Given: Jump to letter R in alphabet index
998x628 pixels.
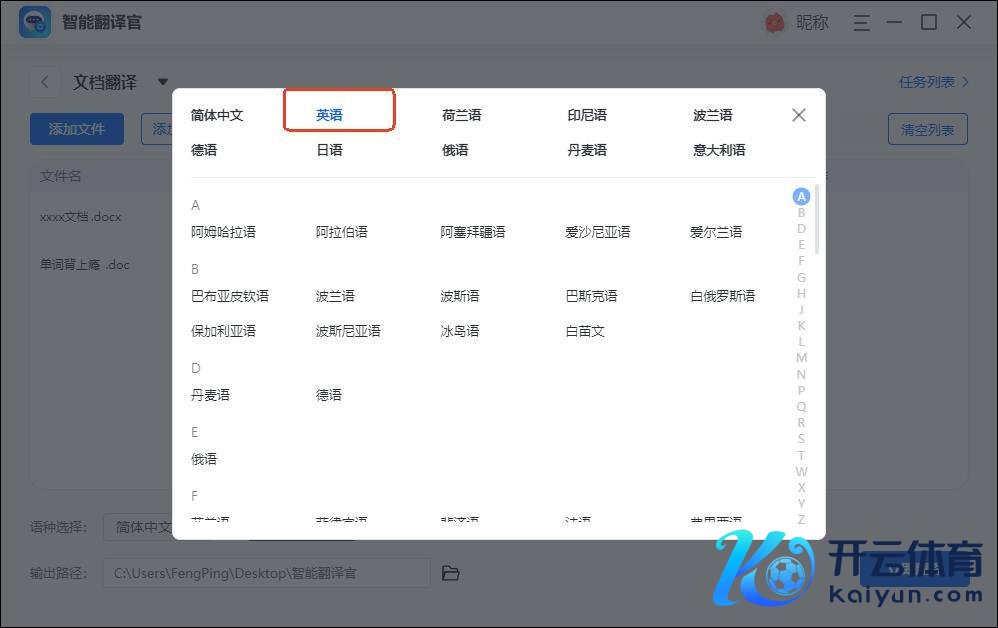Looking at the screenshot, I should pyautogui.click(x=801, y=423).
